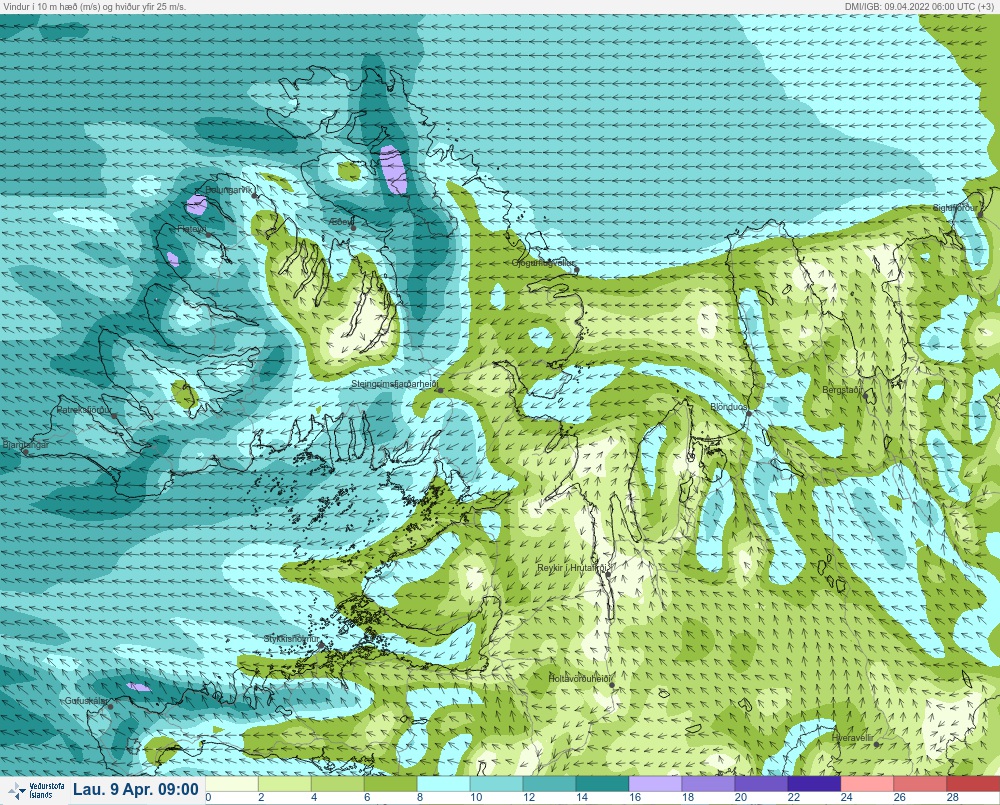Click the red legend swatch above 28 m/s
This screenshot has height=805, width=1000.
973,783
